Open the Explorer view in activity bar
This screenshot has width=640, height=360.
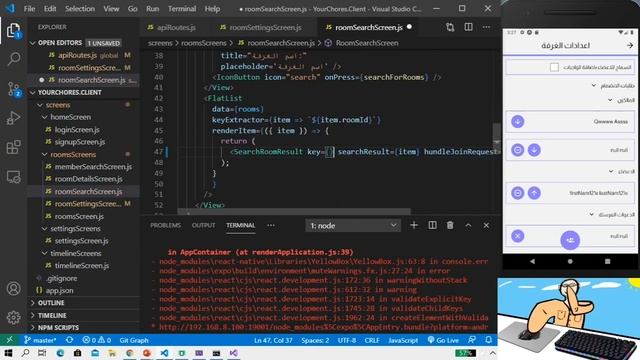point(13,30)
